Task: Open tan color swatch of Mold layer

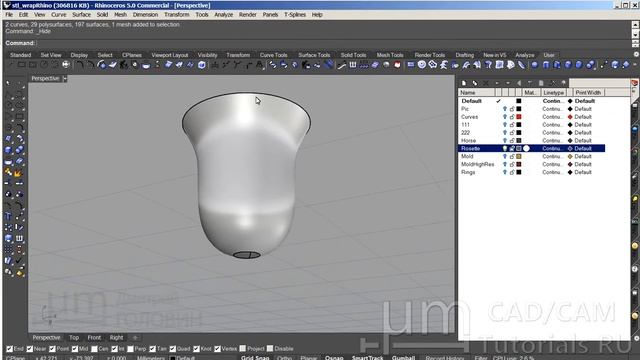Action: 519,157
